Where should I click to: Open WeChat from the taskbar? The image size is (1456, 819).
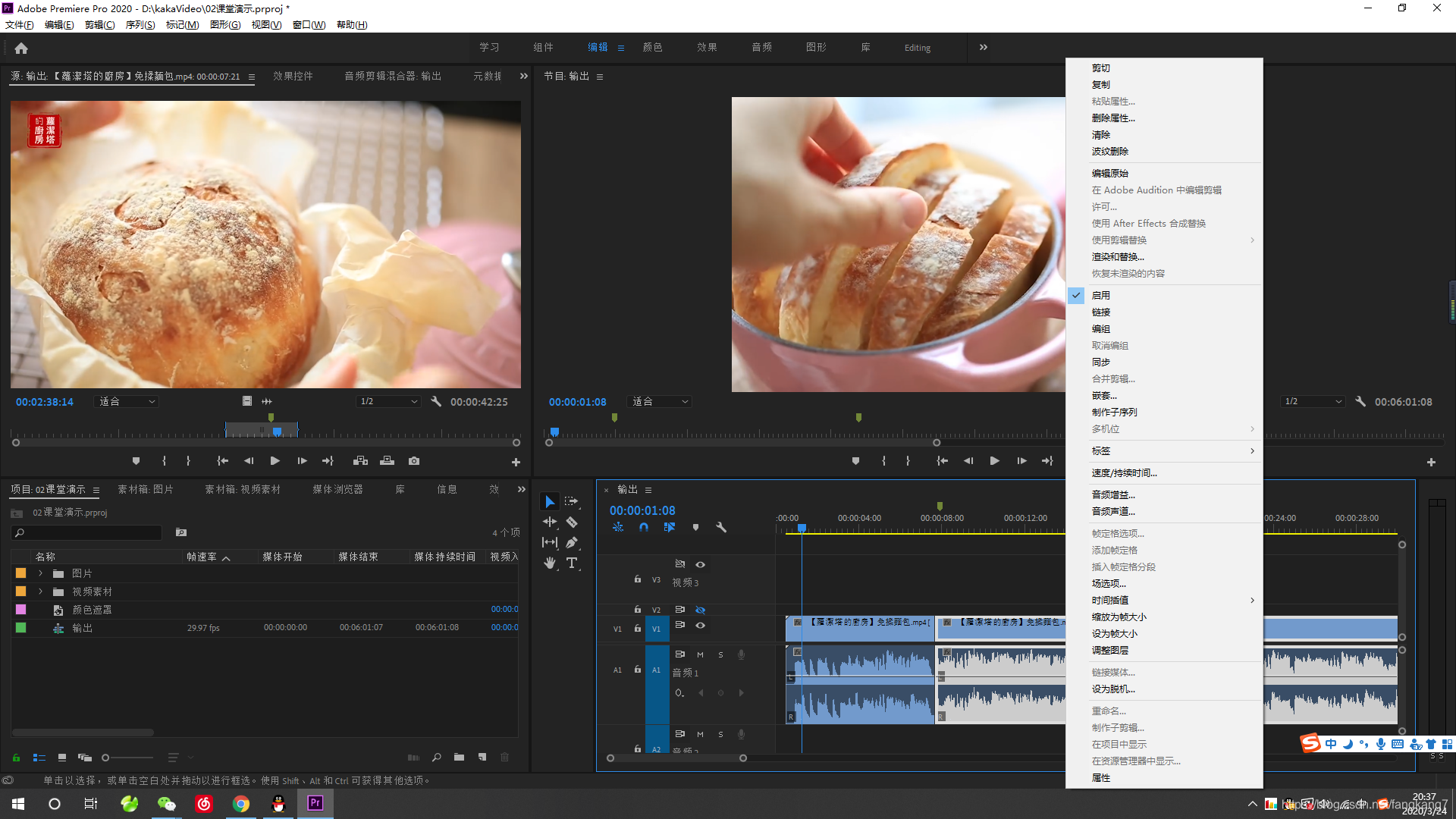pyautogui.click(x=166, y=804)
